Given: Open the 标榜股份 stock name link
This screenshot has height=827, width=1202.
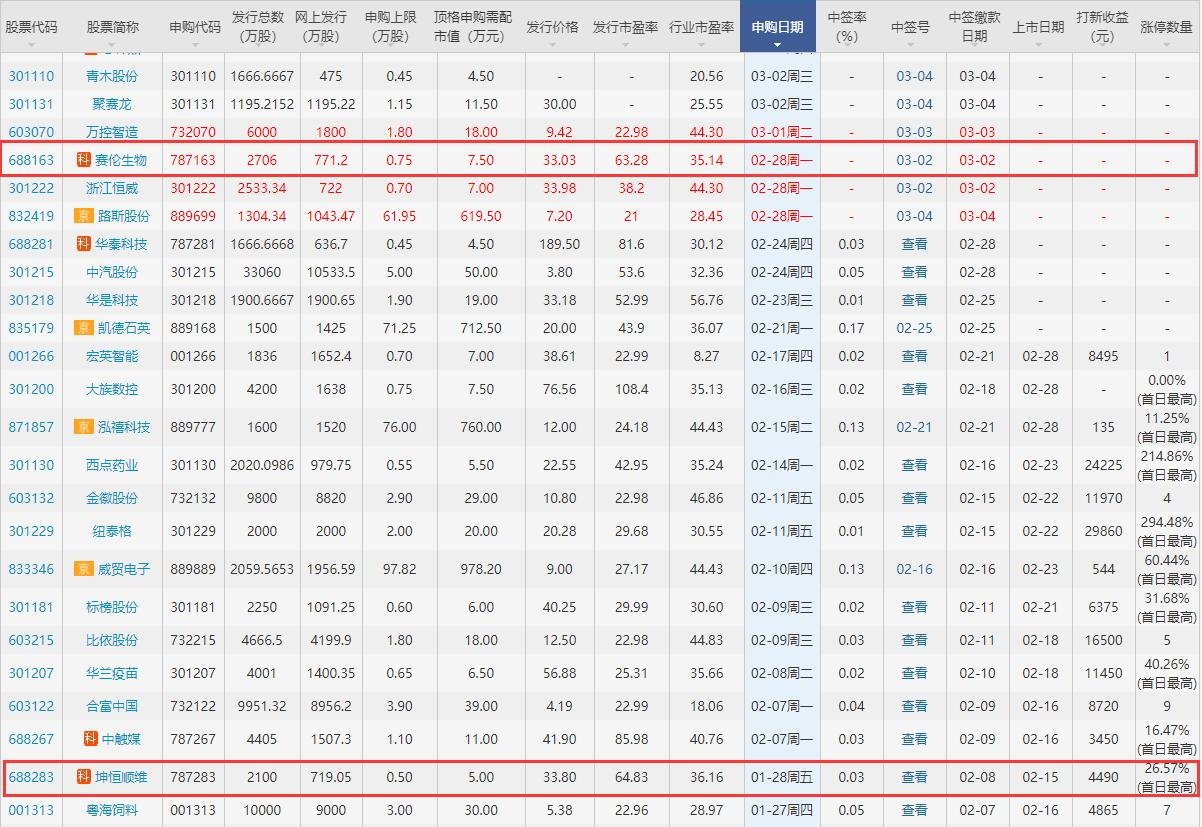Looking at the screenshot, I should pos(112,607).
